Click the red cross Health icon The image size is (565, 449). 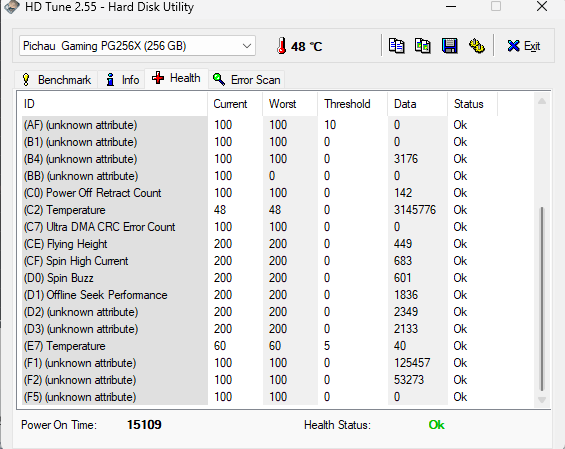coord(158,78)
